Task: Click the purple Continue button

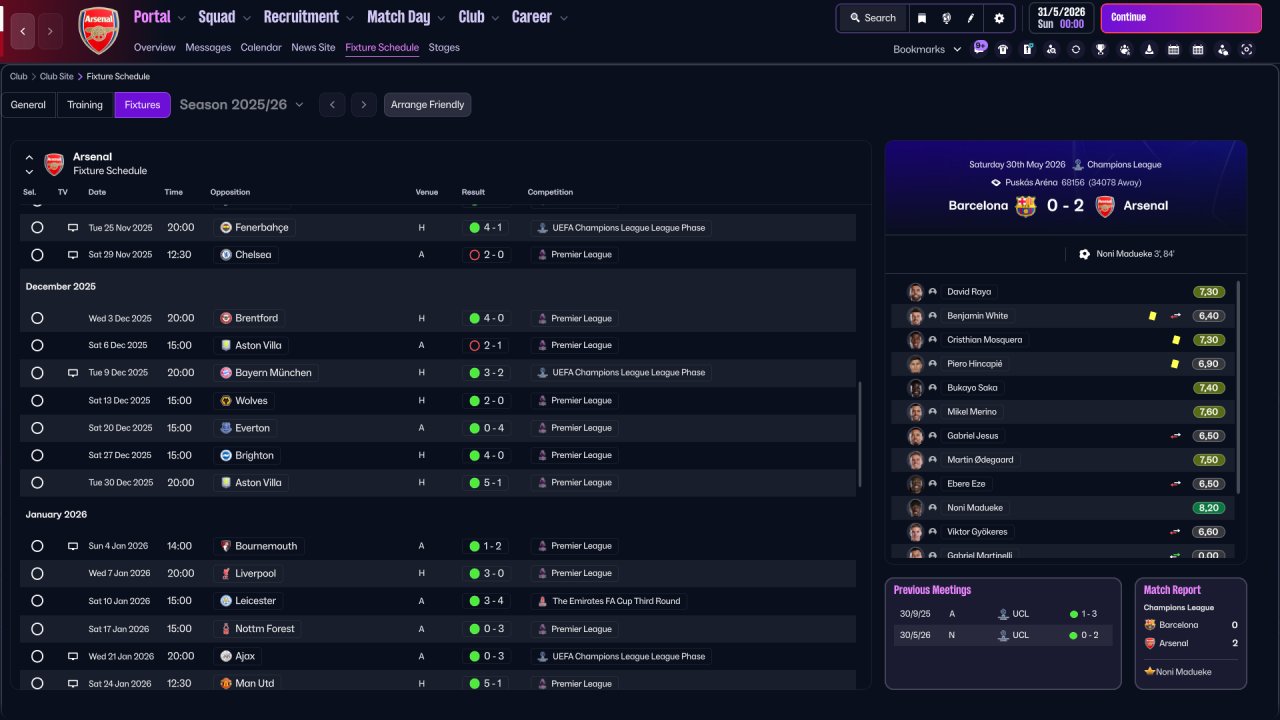Action: pos(1181,18)
